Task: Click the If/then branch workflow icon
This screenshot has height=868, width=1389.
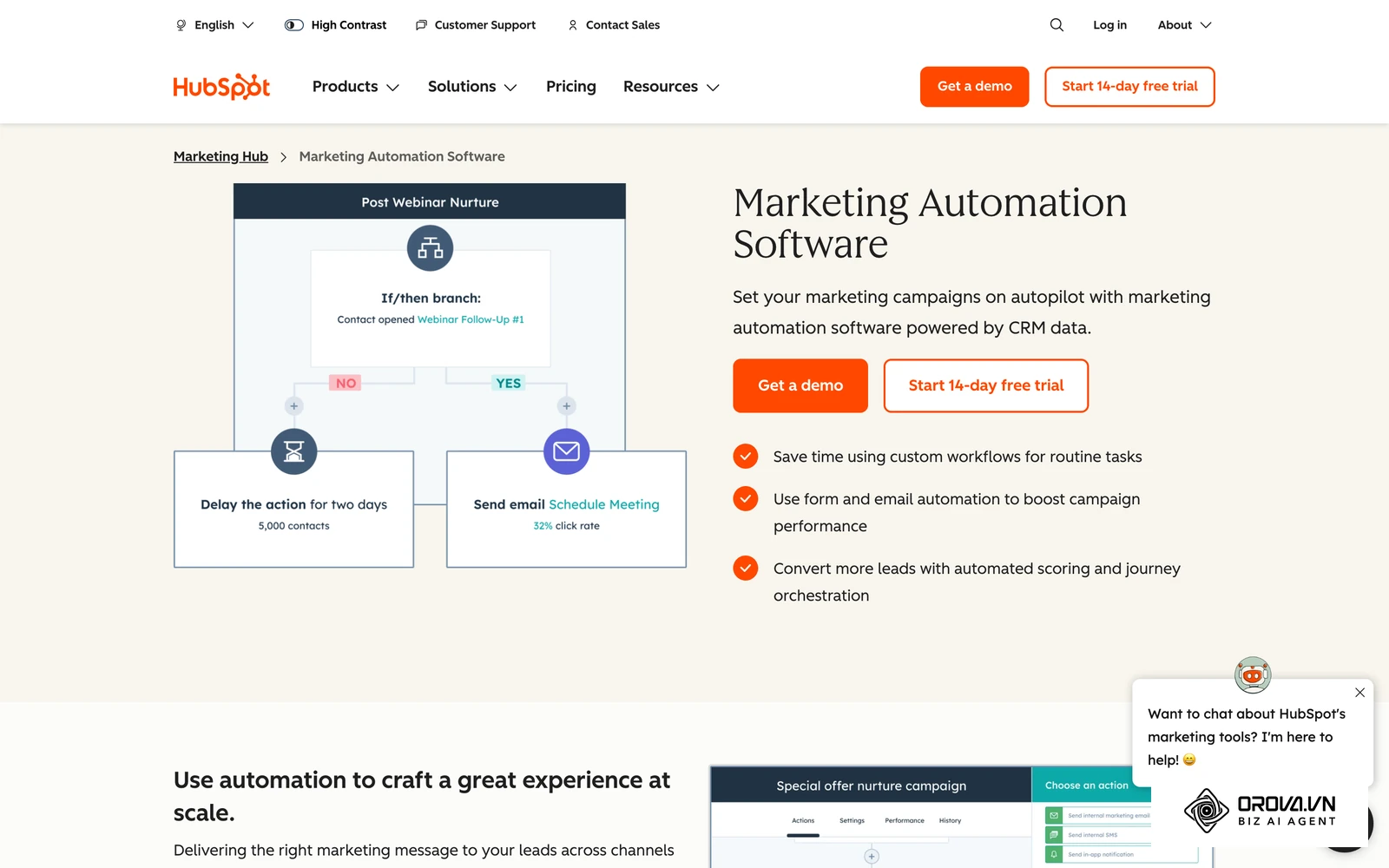Action: pyautogui.click(x=431, y=248)
